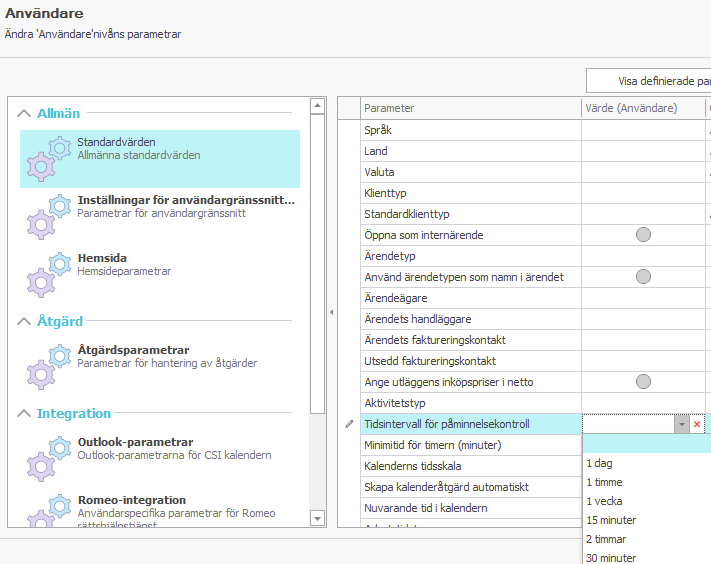
Task: Collapse the Allmän section
Action: pyautogui.click(x=25, y=114)
